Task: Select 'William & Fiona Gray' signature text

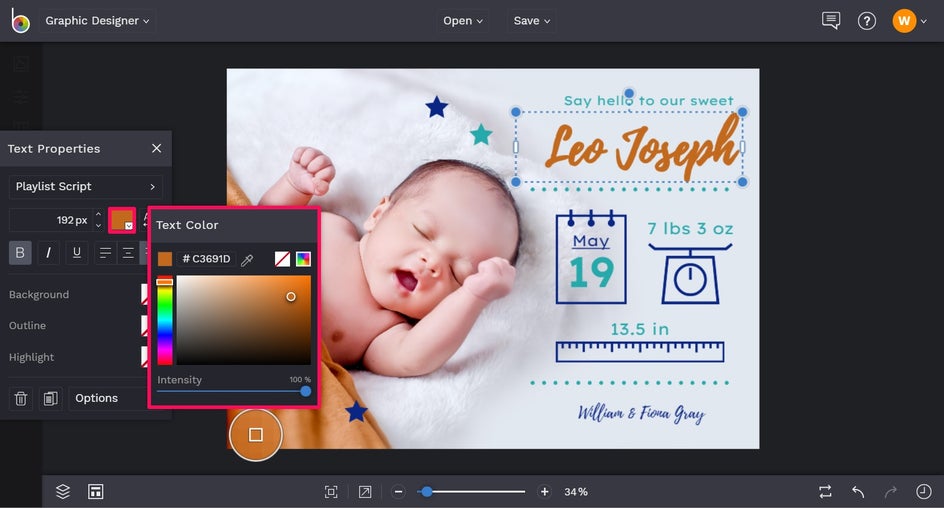Action: point(641,414)
